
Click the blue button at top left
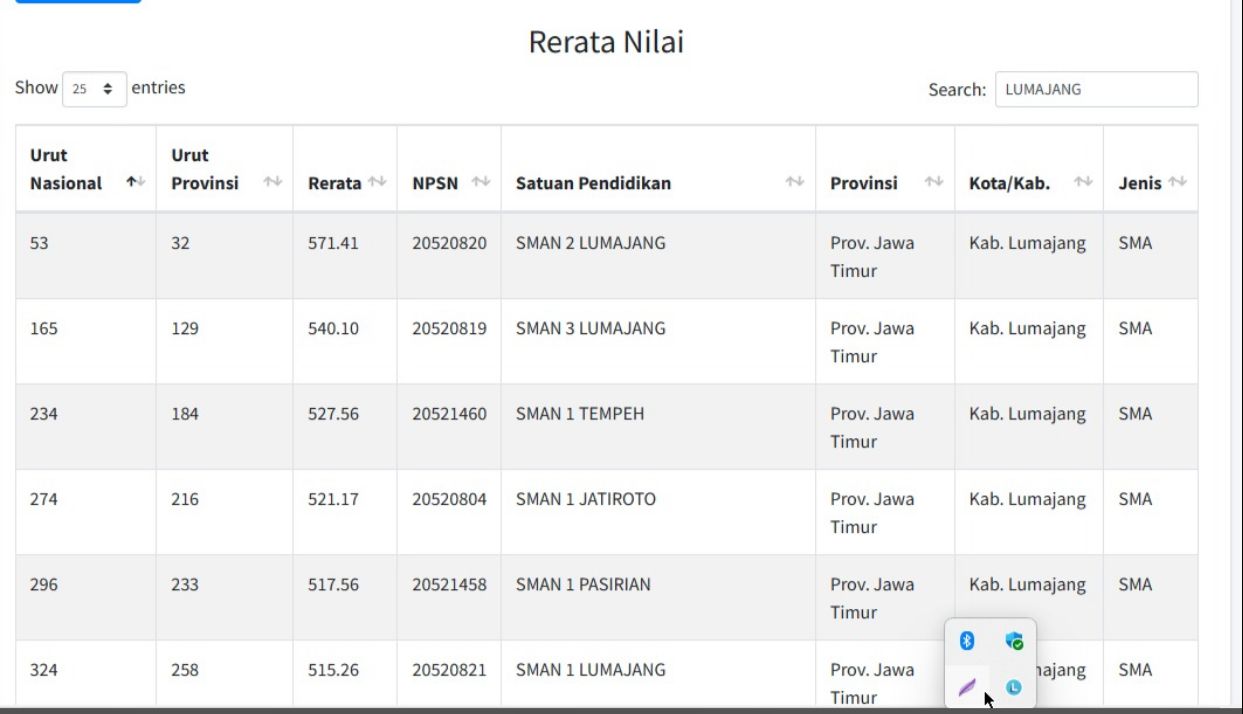tap(78, 1)
